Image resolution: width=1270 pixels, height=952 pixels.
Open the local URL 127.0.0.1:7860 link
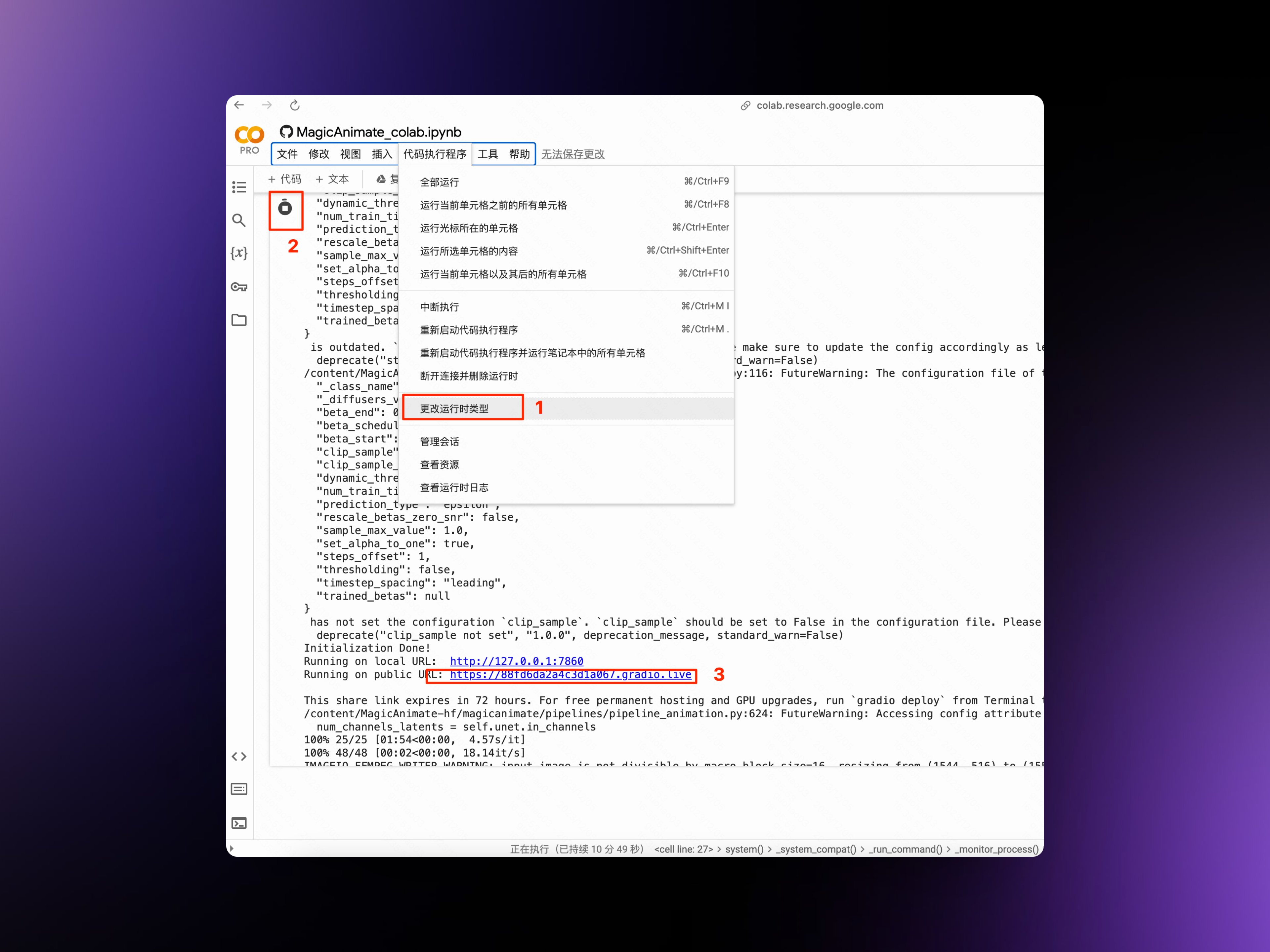pyautogui.click(x=516, y=661)
